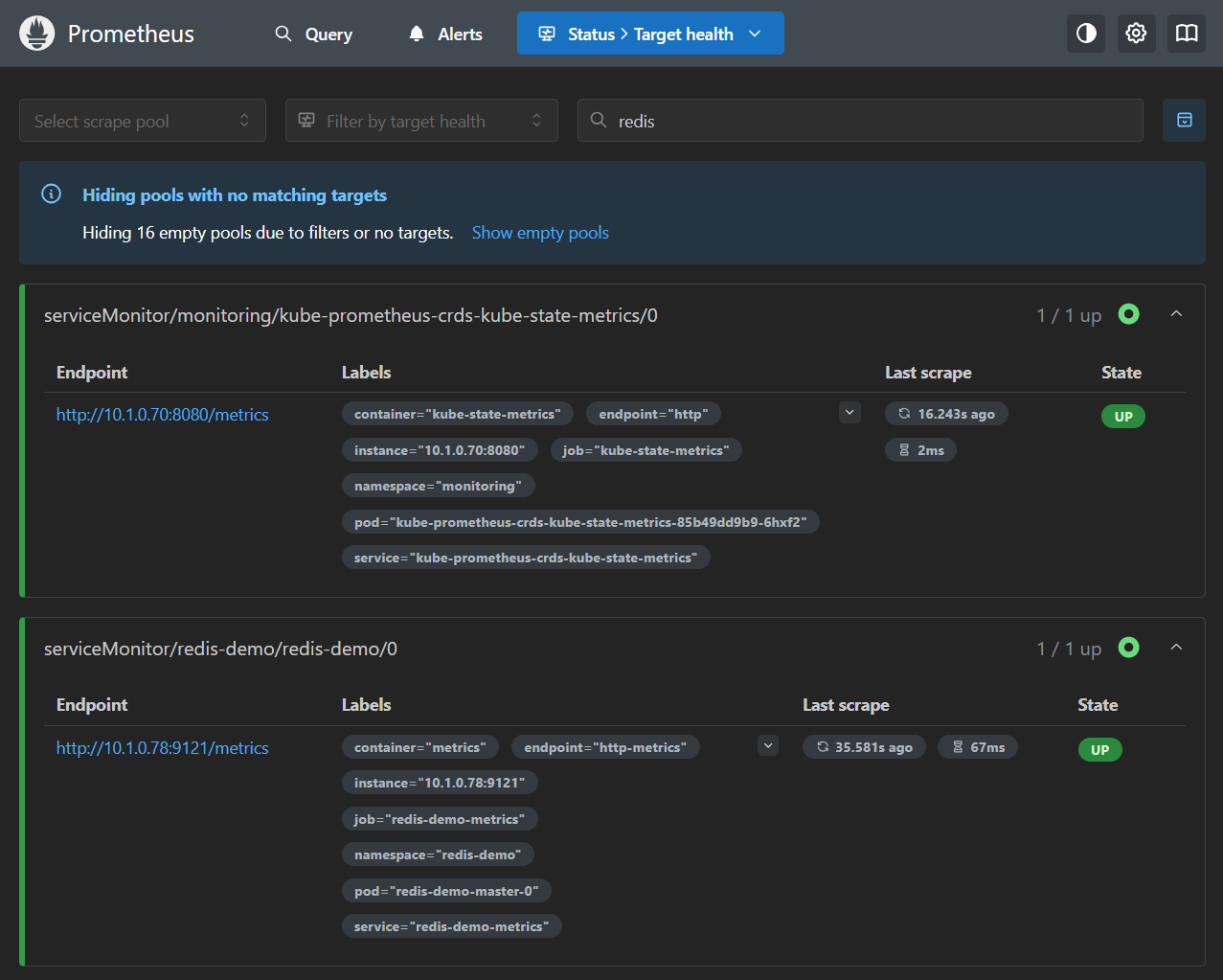Click the service="kube-prometheus-crds-kube-state-metrics" label
The image size is (1223, 980).
point(526,558)
